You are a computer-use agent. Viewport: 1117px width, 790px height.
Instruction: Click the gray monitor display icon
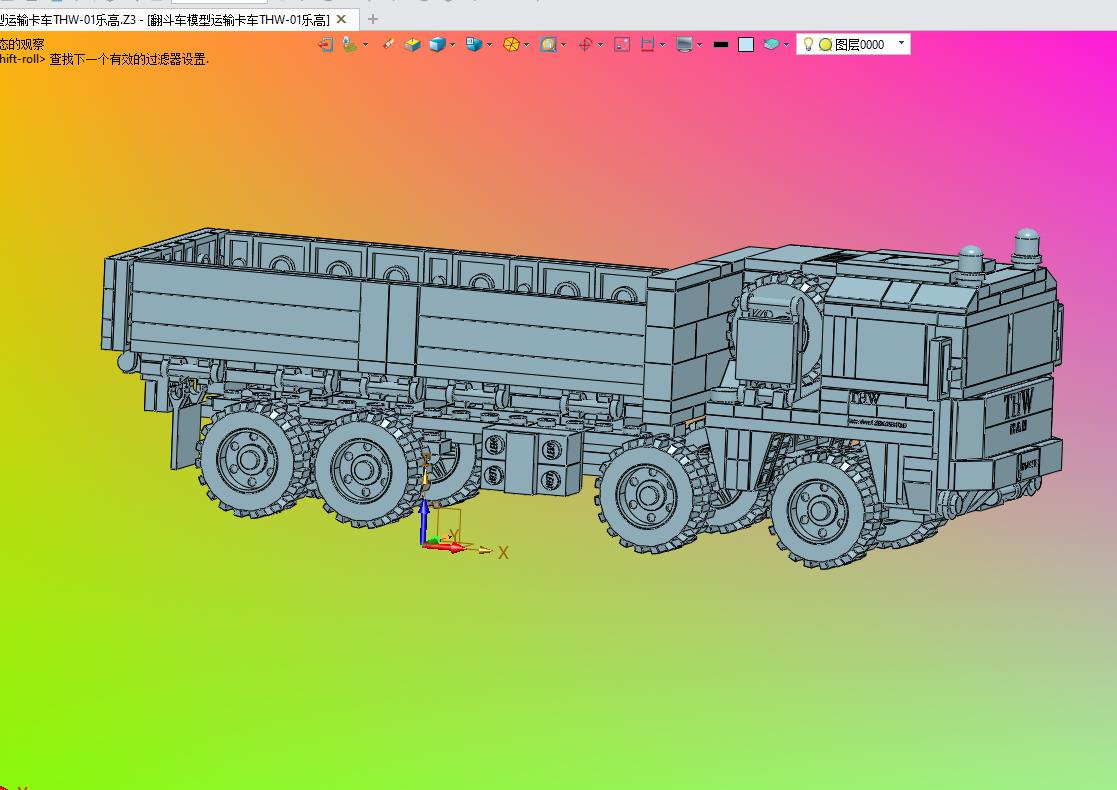[x=684, y=45]
